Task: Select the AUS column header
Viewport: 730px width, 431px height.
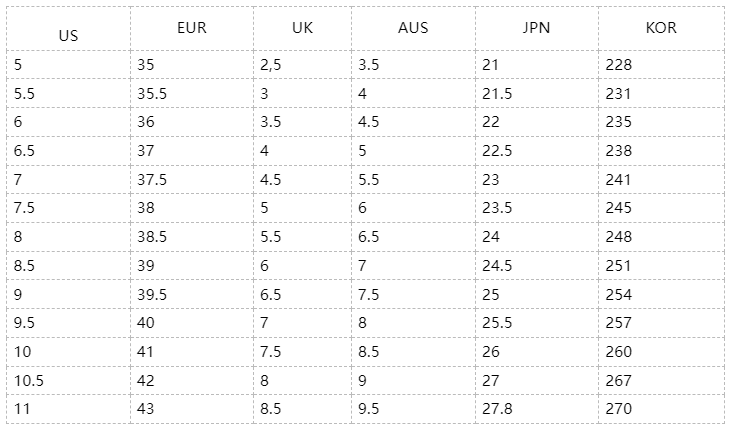Action: coord(413,28)
